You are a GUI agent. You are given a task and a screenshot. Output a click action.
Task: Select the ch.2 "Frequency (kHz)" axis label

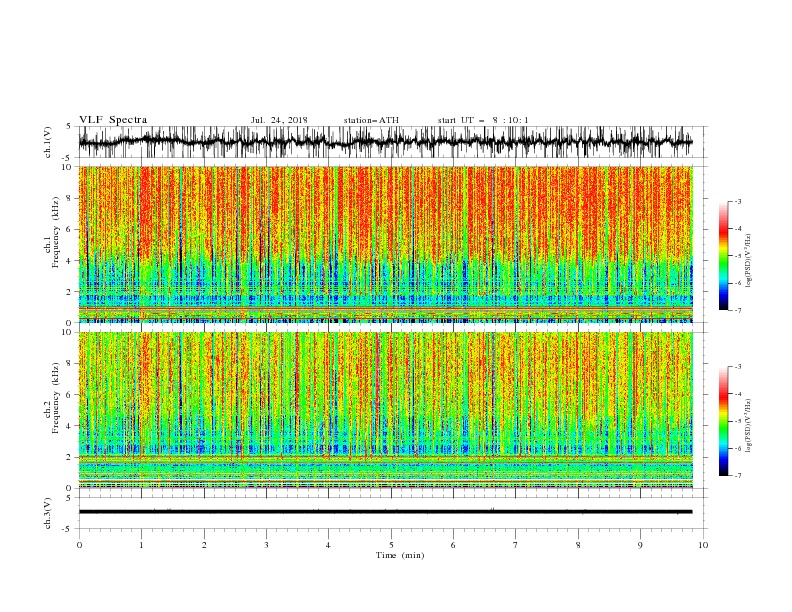tap(56, 398)
